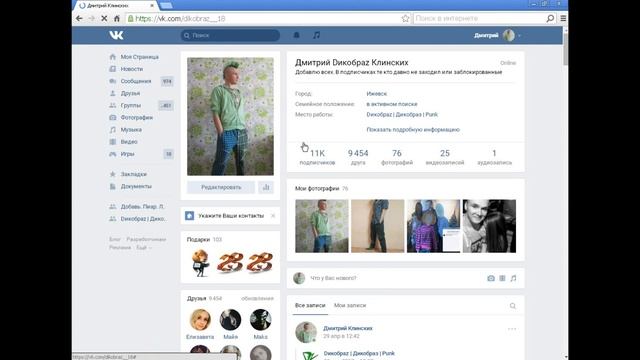This screenshot has height=360, width=640.
Task: Click the VK logo in header
Action: tap(116, 36)
